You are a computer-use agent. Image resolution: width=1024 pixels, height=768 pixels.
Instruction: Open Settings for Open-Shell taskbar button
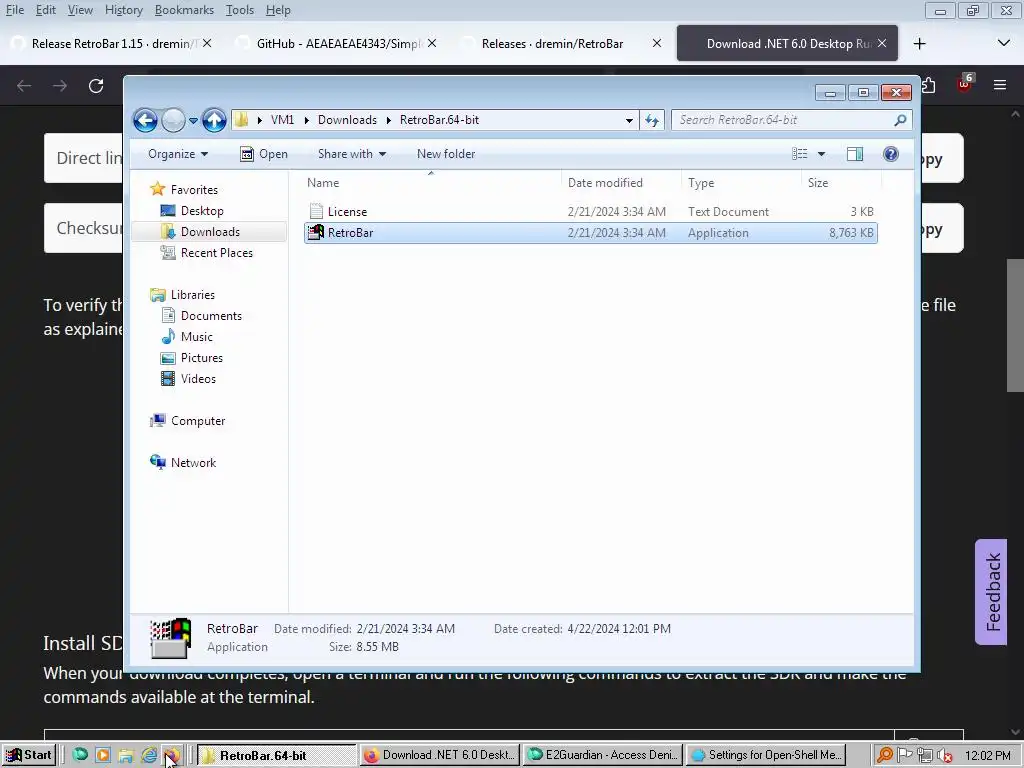(x=766, y=756)
